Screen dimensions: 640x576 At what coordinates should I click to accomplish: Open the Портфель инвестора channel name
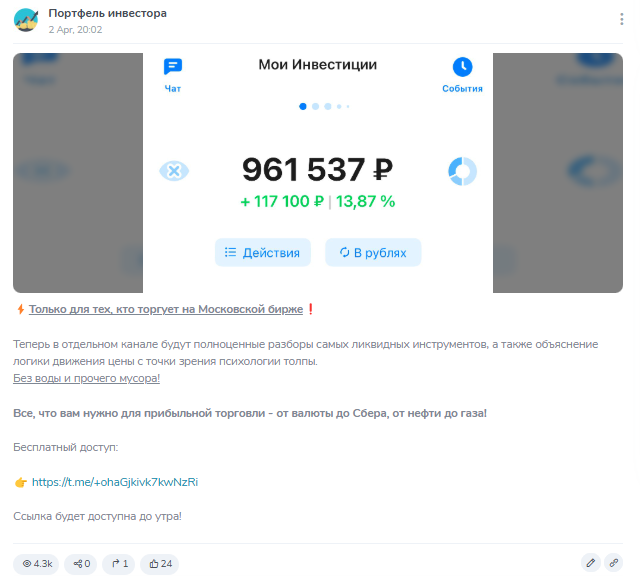click(108, 13)
